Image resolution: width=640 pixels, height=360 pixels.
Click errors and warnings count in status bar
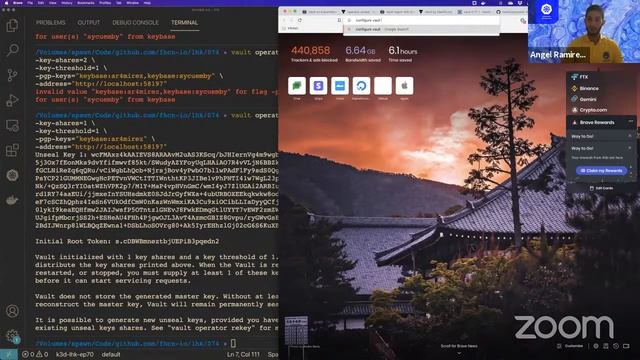[x=35, y=354]
